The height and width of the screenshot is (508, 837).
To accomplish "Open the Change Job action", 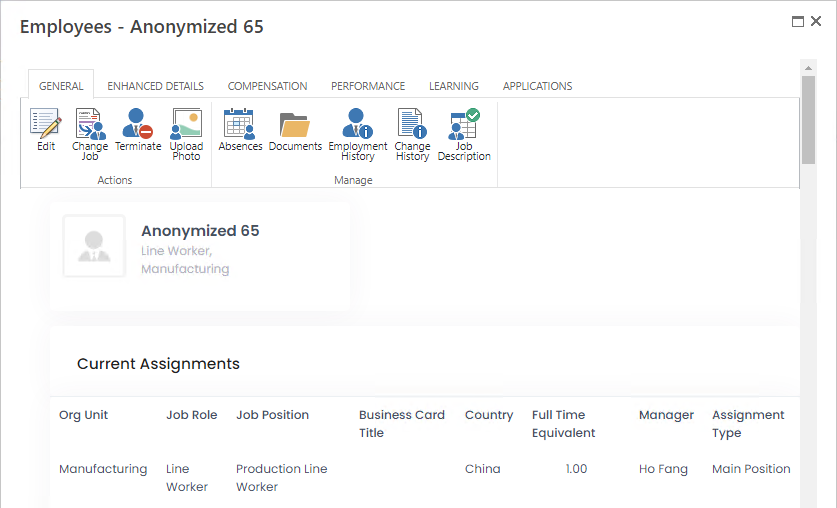I will (x=90, y=124).
